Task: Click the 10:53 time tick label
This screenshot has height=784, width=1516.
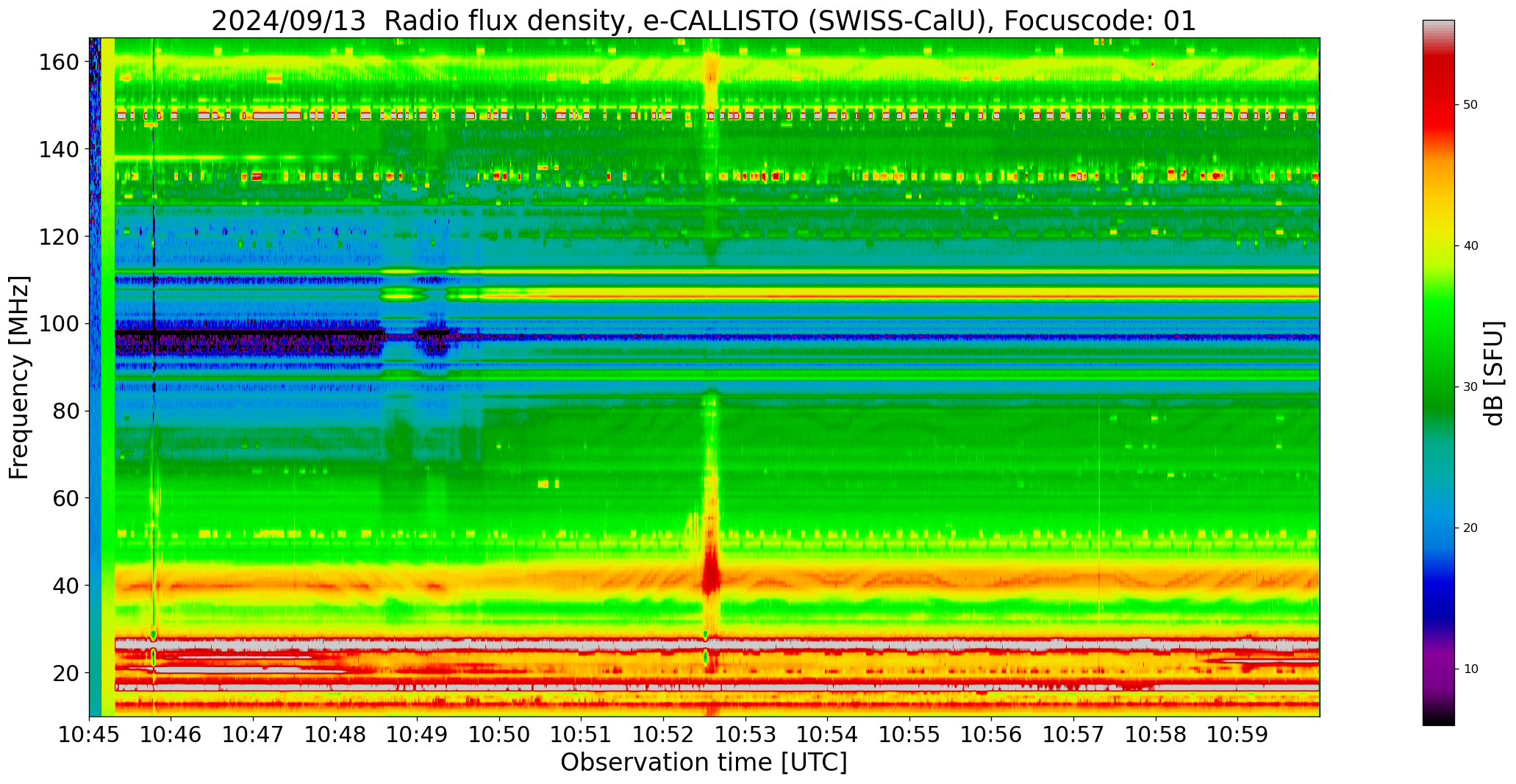Action: point(746,735)
